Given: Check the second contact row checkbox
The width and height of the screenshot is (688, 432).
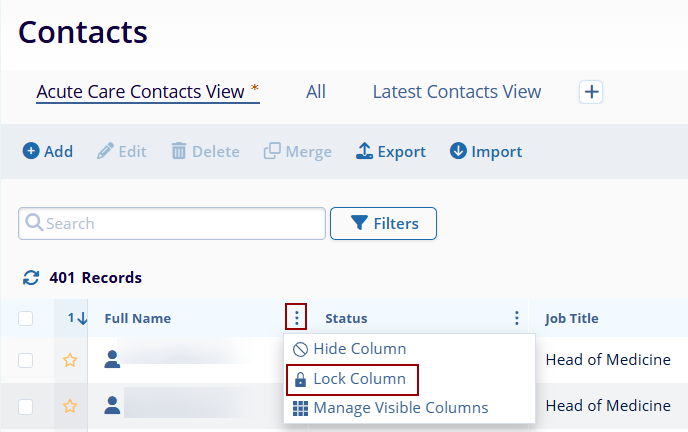Looking at the screenshot, I should point(26,406).
